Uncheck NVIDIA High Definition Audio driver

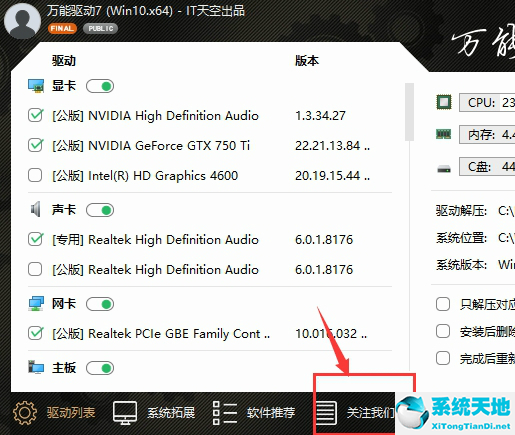(35, 115)
